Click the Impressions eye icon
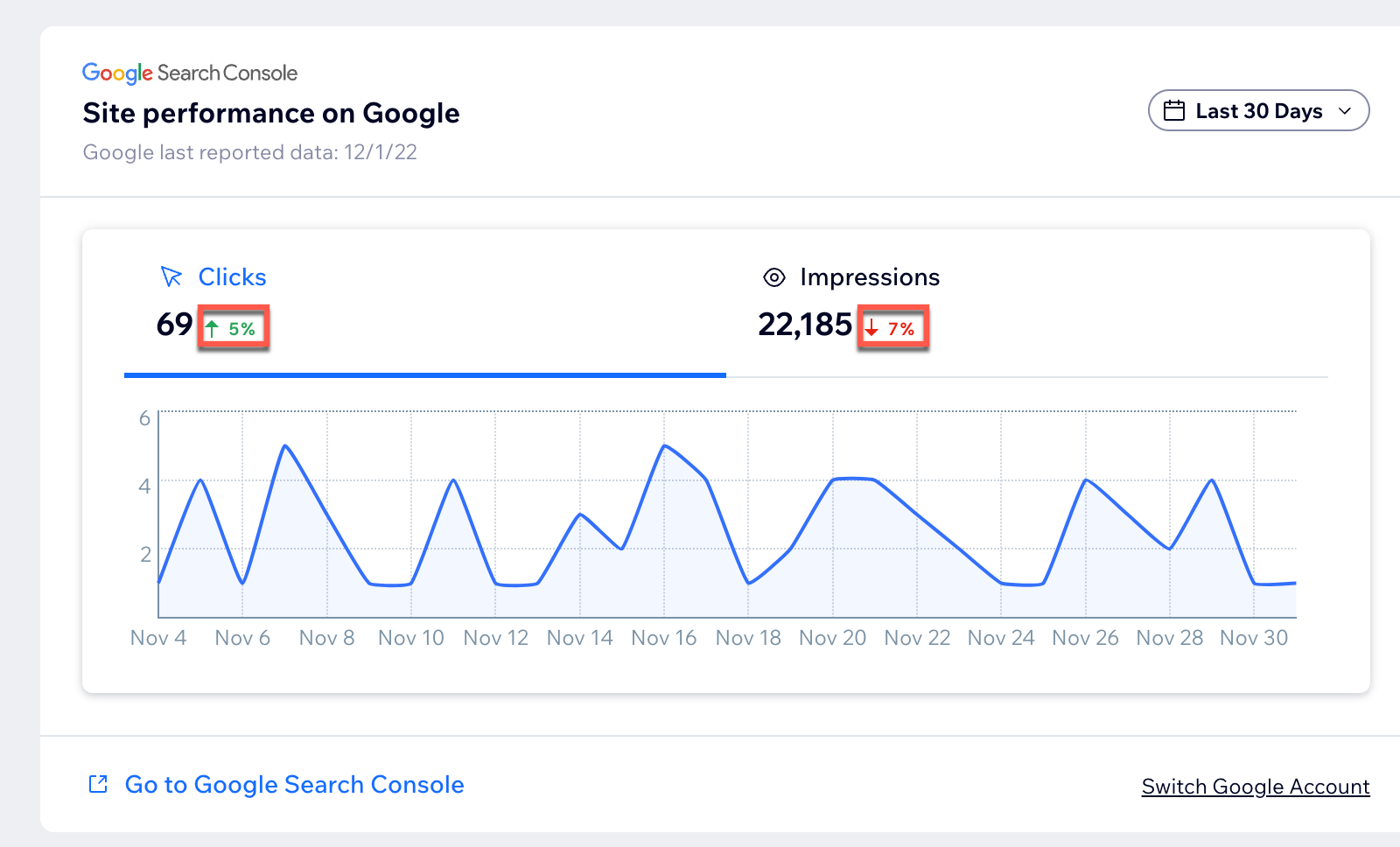 [774, 277]
